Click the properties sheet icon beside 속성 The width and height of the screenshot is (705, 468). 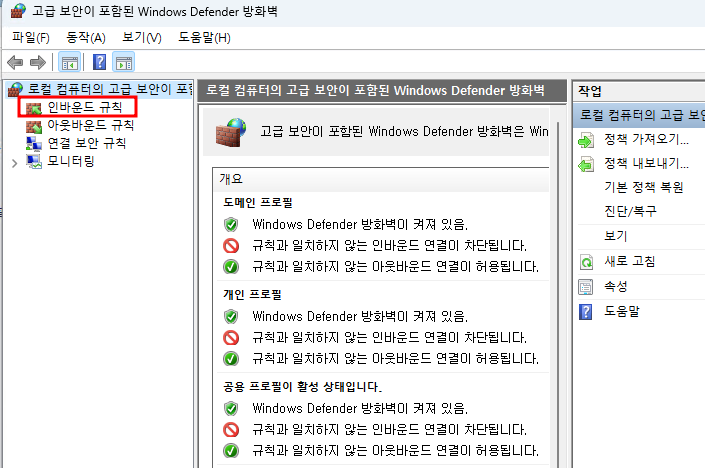586,287
